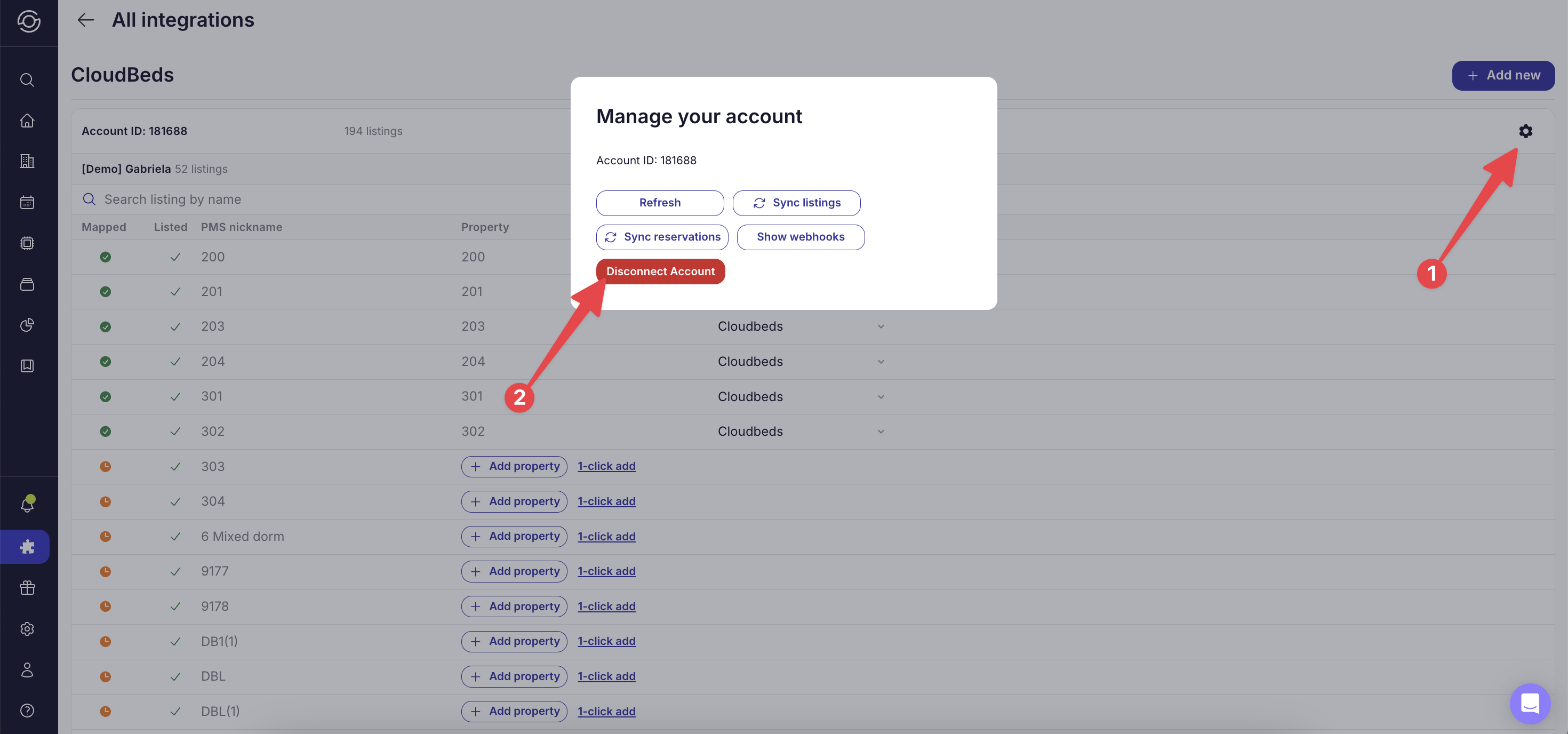The width and height of the screenshot is (1568, 734).
Task: Click the search icon in the sidebar
Action: 27,79
